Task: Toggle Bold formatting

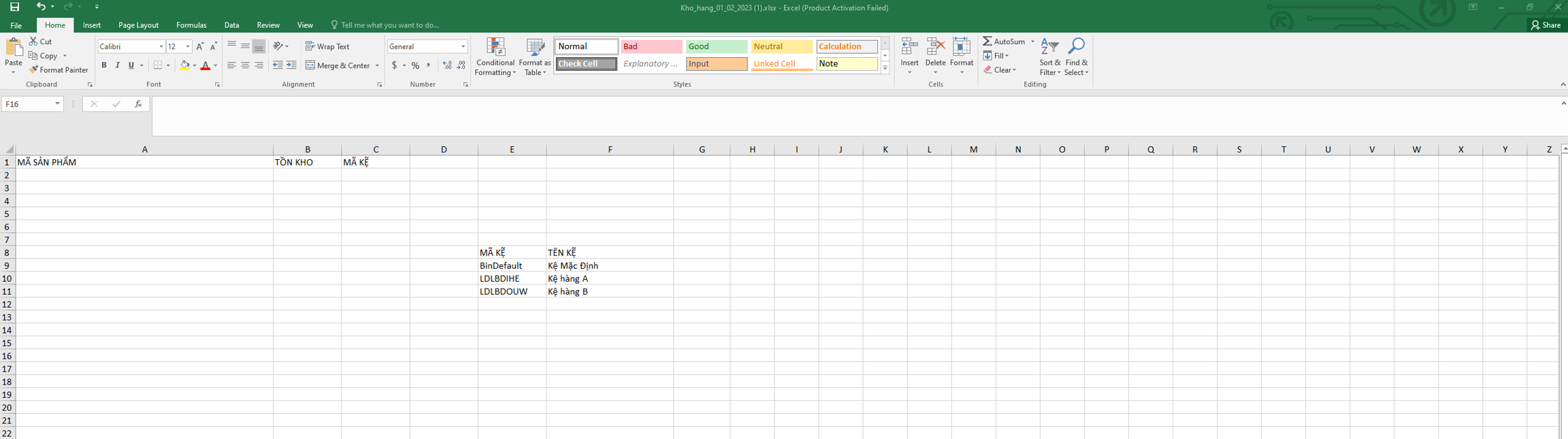Action: click(104, 65)
